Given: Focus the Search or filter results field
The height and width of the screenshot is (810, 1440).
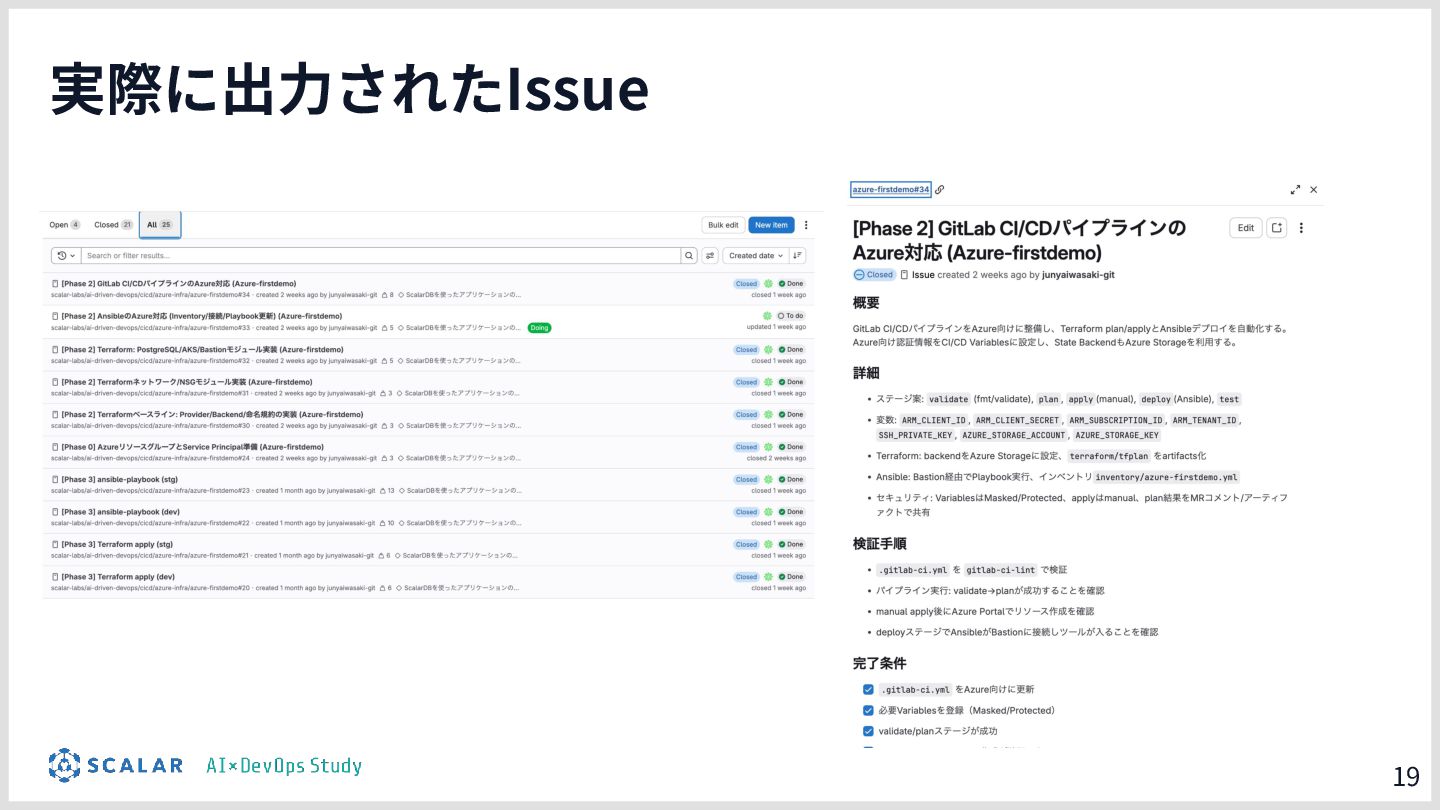Looking at the screenshot, I should click(381, 256).
